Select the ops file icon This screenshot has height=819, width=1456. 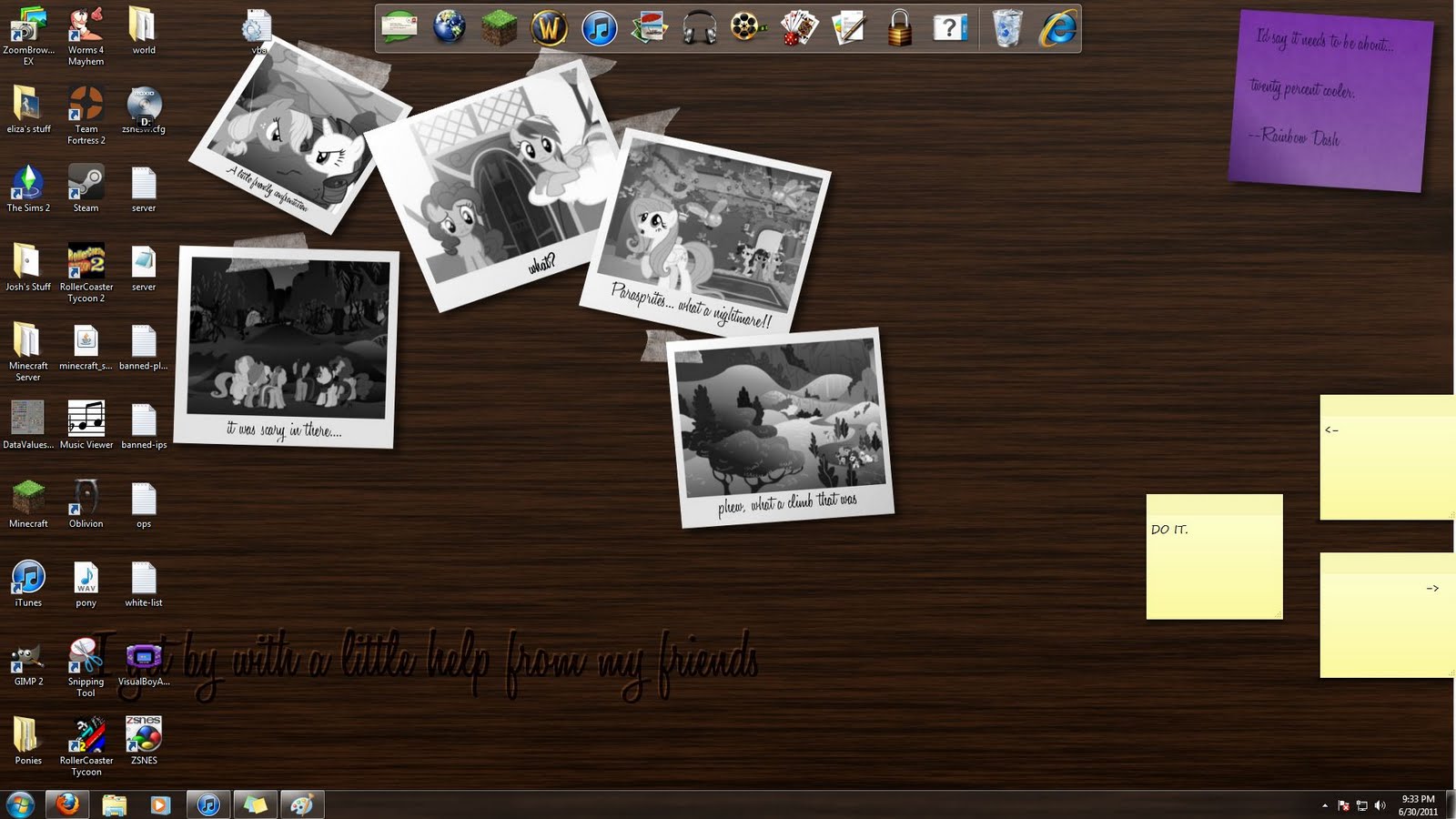click(x=144, y=504)
